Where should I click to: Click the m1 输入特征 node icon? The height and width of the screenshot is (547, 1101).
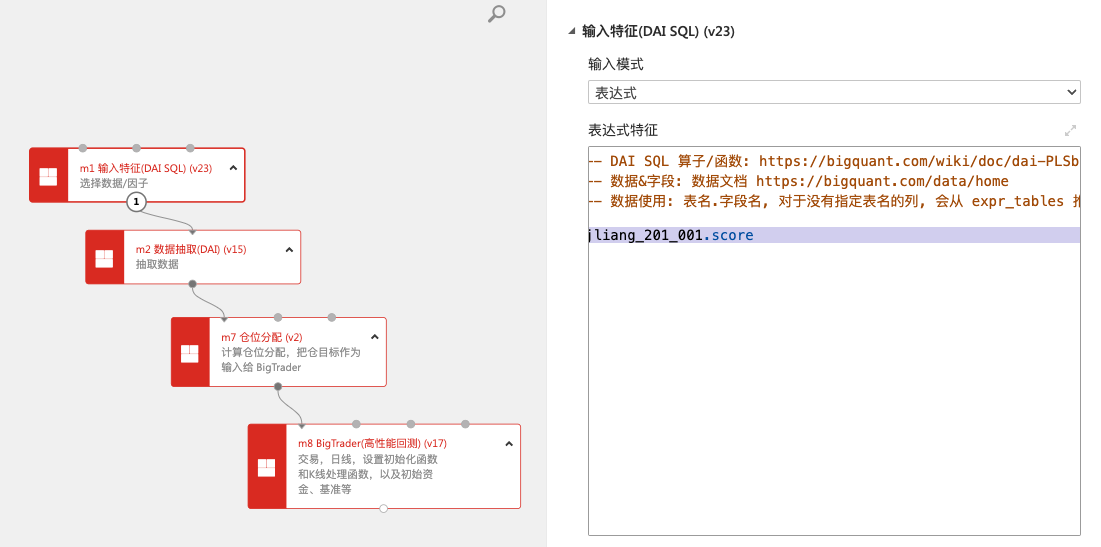pyautogui.click(x=48, y=176)
